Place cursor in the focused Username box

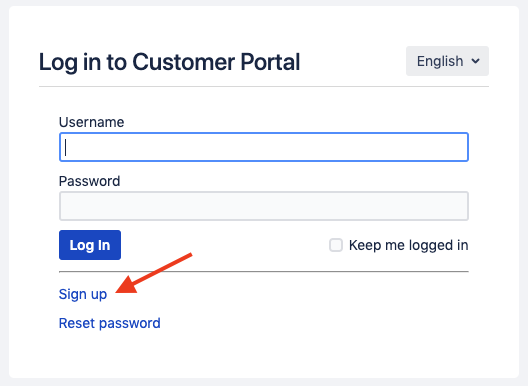tap(264, 147)
